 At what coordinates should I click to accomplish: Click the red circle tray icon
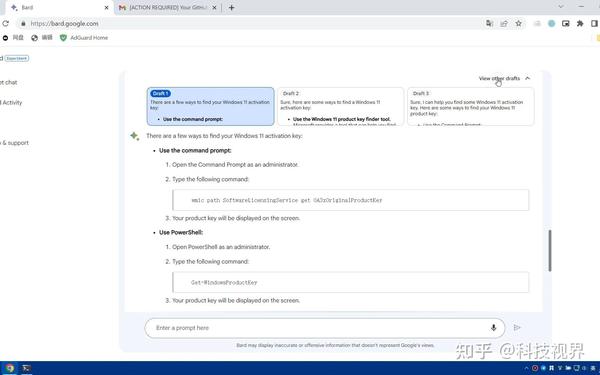[x=535, y=368]
